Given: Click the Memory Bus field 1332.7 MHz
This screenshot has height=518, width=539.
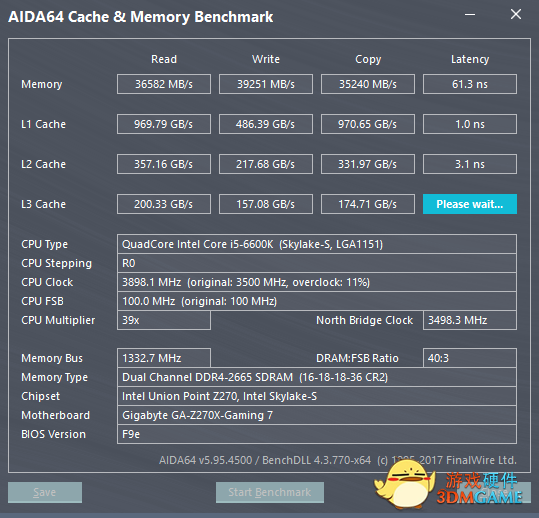Looking at the screenshot, I should point(164,358).
